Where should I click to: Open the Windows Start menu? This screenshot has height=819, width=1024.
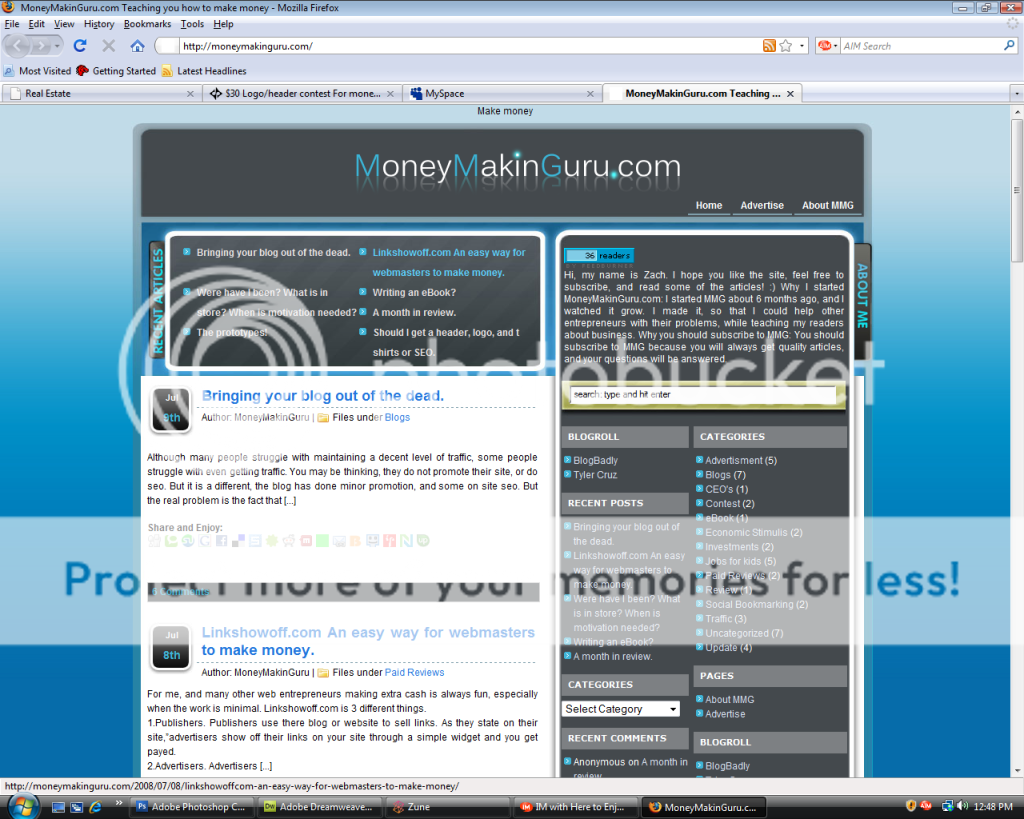pyautogui.click(x=24, y=807)
